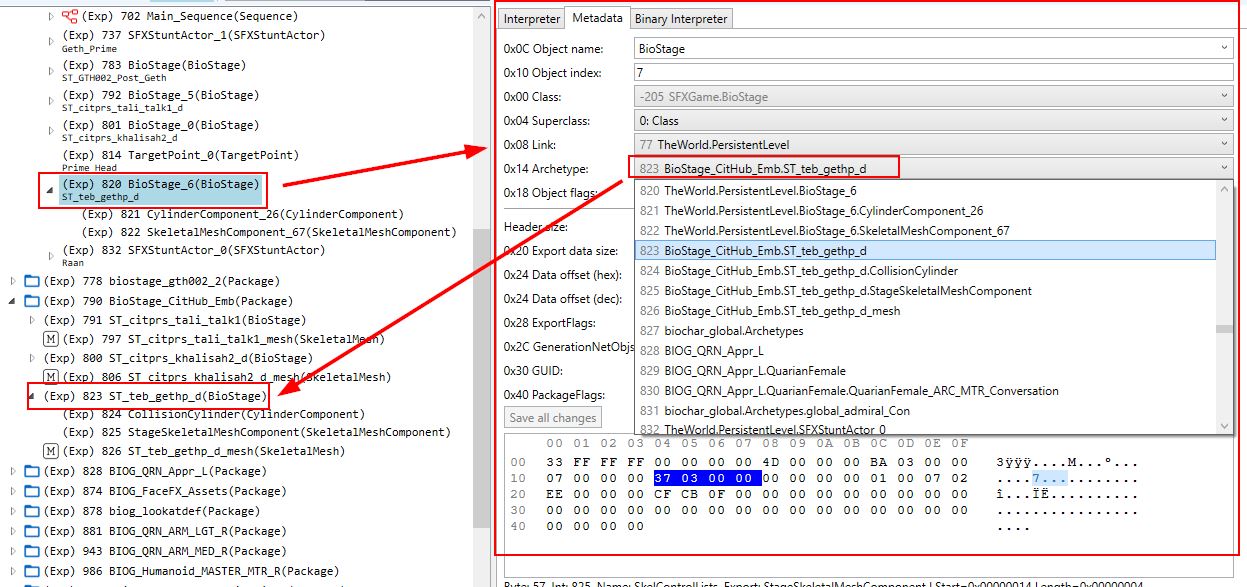Open the Metadata tab
Image resolution: width=1247 pixels, height=587 pixels.
click(x=597, y=18)
